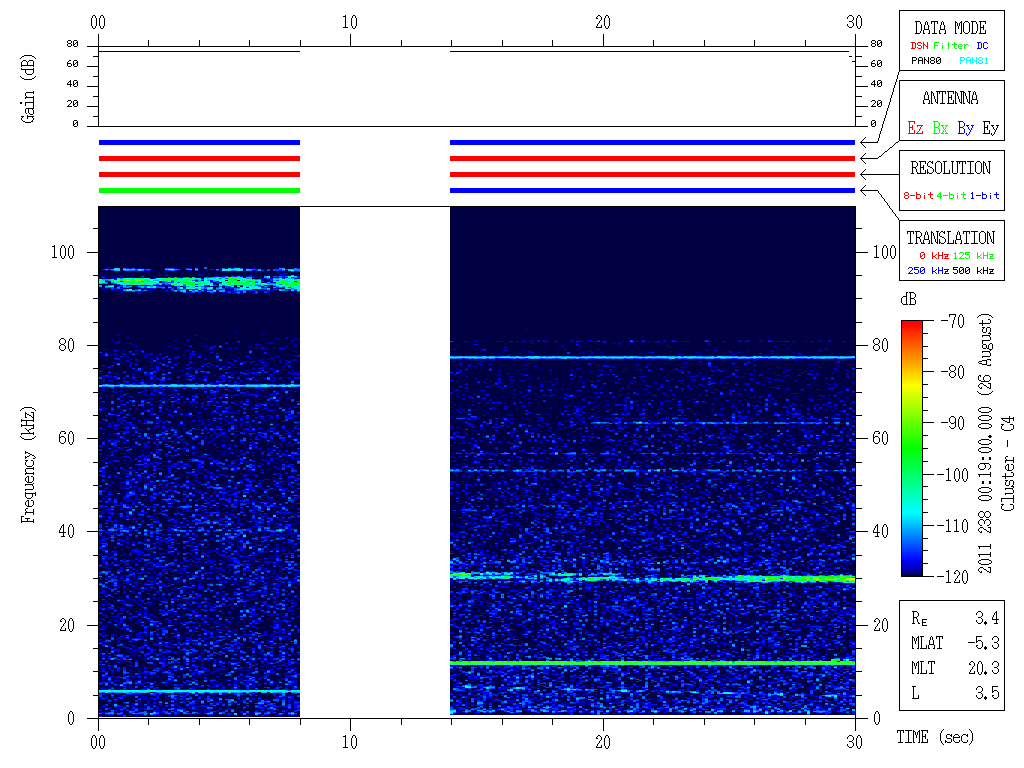Click the blue 250 kHz translation label
The width and height of the screenshot is (1024, 768).
click(925, 271)
